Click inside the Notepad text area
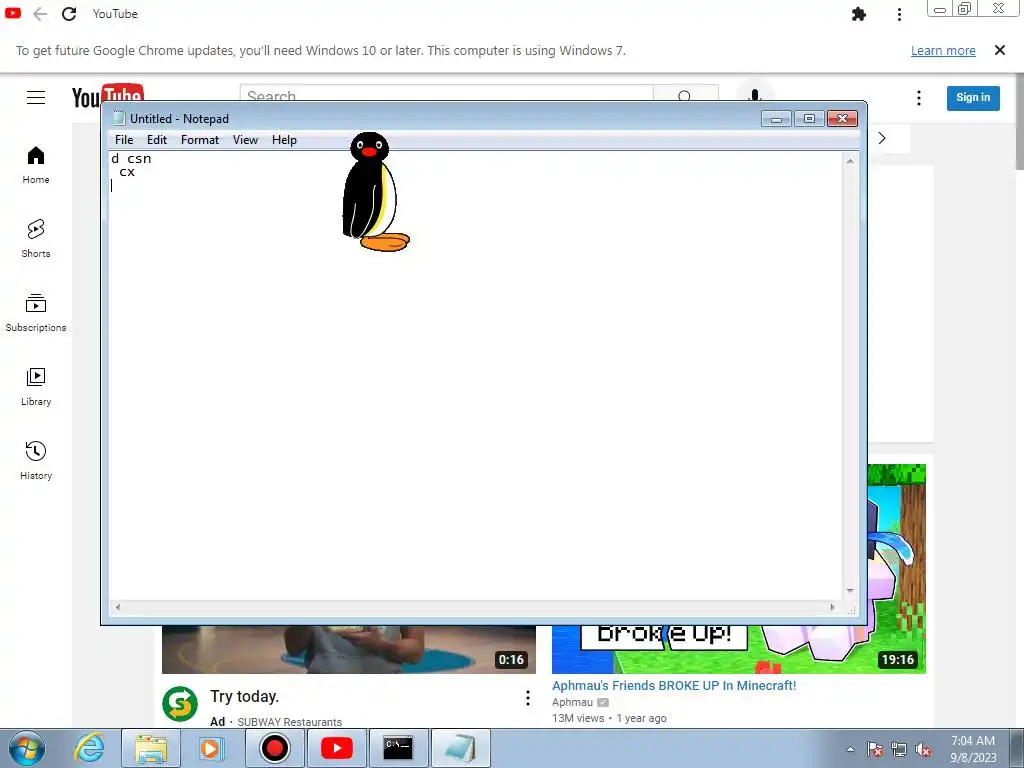1024x768 pixels. (x=475, y=376)
